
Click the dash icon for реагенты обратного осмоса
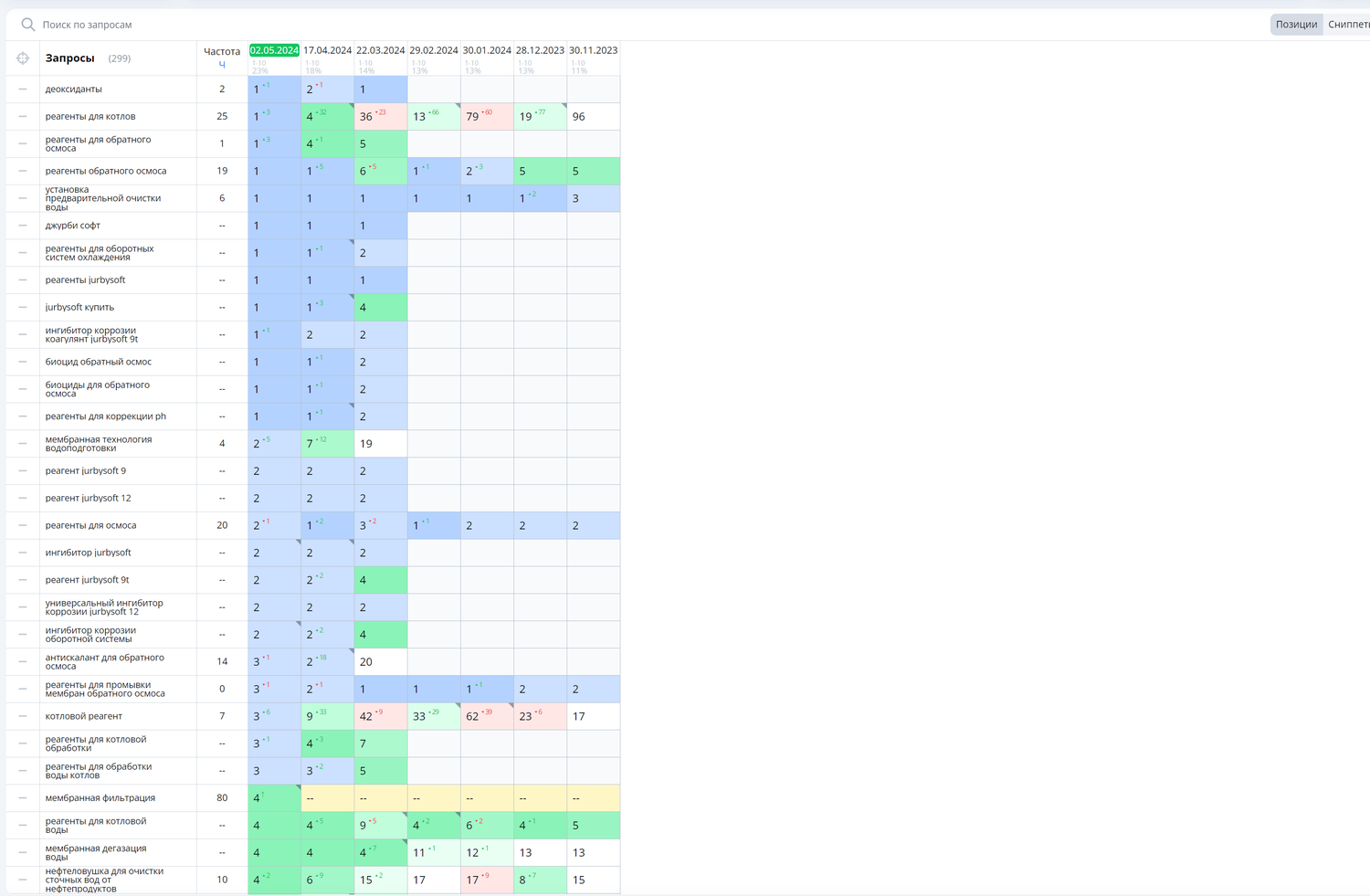pyautogui.click(x=23, y=171)
